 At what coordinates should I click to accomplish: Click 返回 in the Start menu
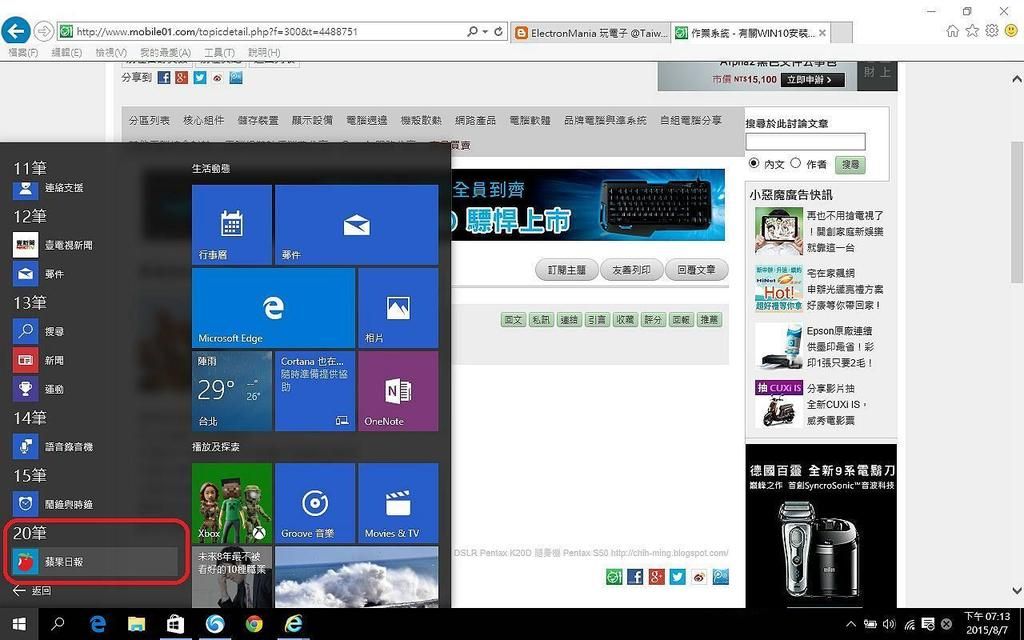tap(33, 591)
